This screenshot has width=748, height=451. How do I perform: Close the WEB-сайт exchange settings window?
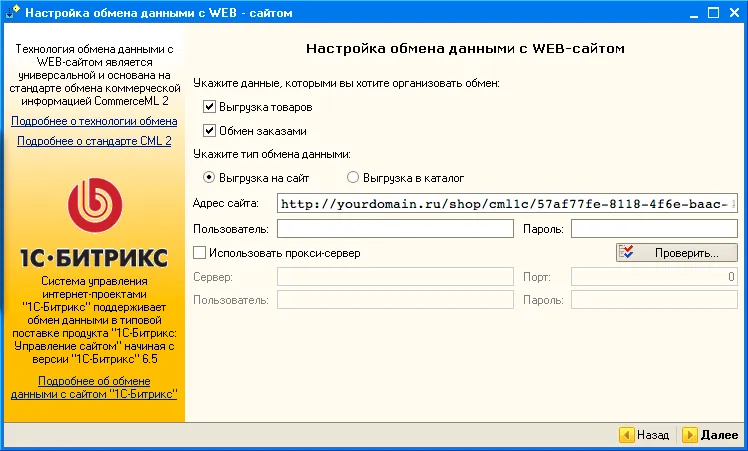pos(732,14)
